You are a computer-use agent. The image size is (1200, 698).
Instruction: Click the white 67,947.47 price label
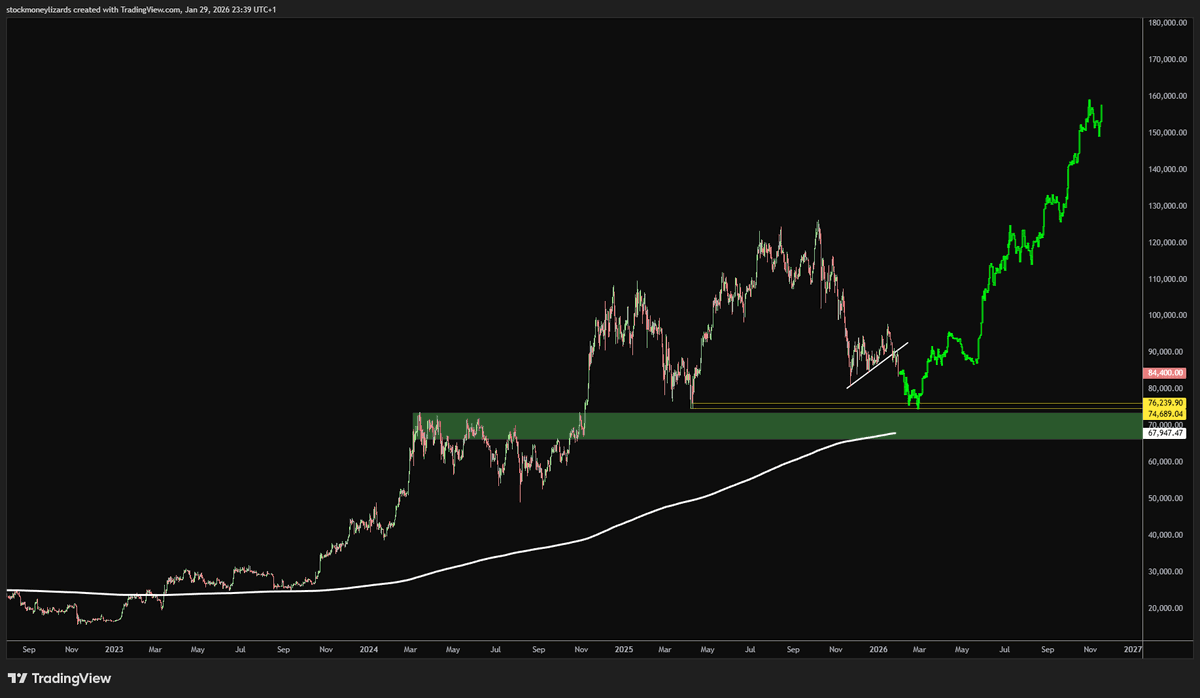pos(1166,434)
